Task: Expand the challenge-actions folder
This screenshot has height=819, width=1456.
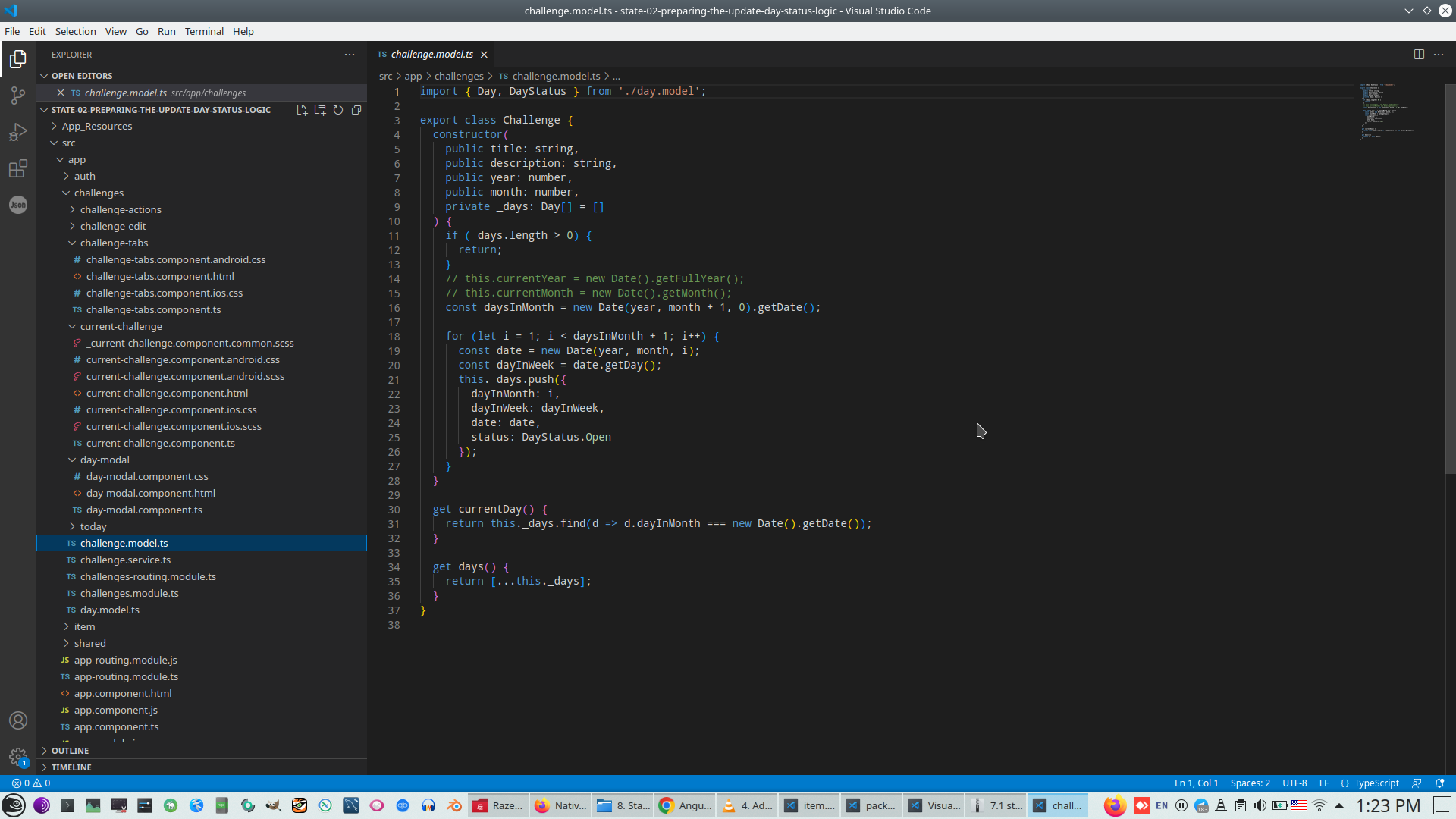Action: (121, 210)
